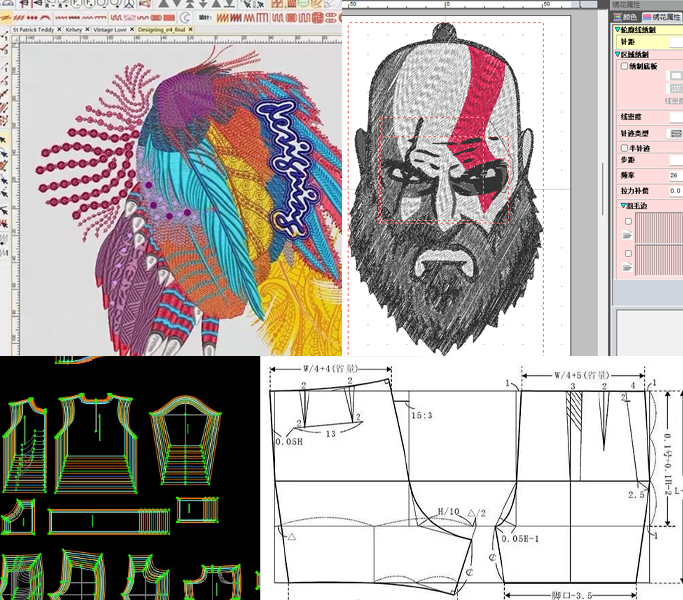Viewport: 683px width, 600px height.
Task: Click the cursive lettering on feather design
Action: tap(285, 168)
